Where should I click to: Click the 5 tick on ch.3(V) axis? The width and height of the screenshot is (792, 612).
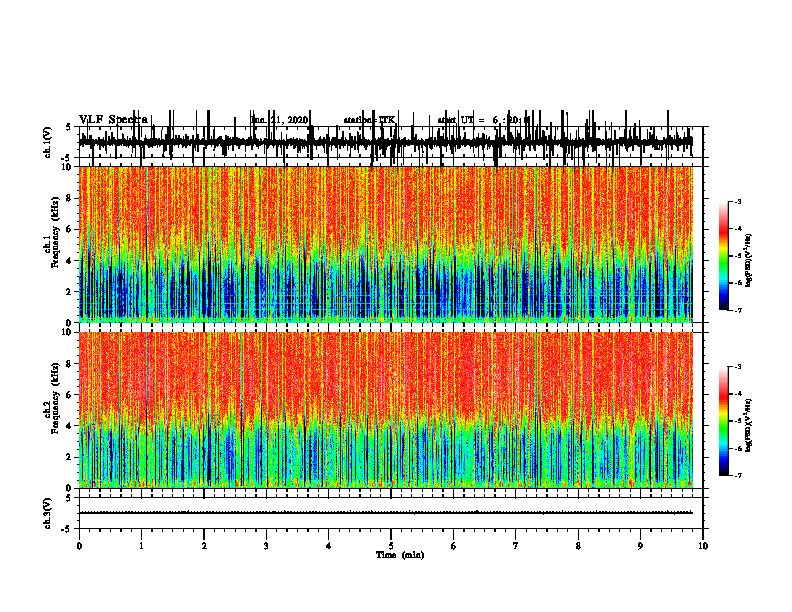(x=68, y=498)
